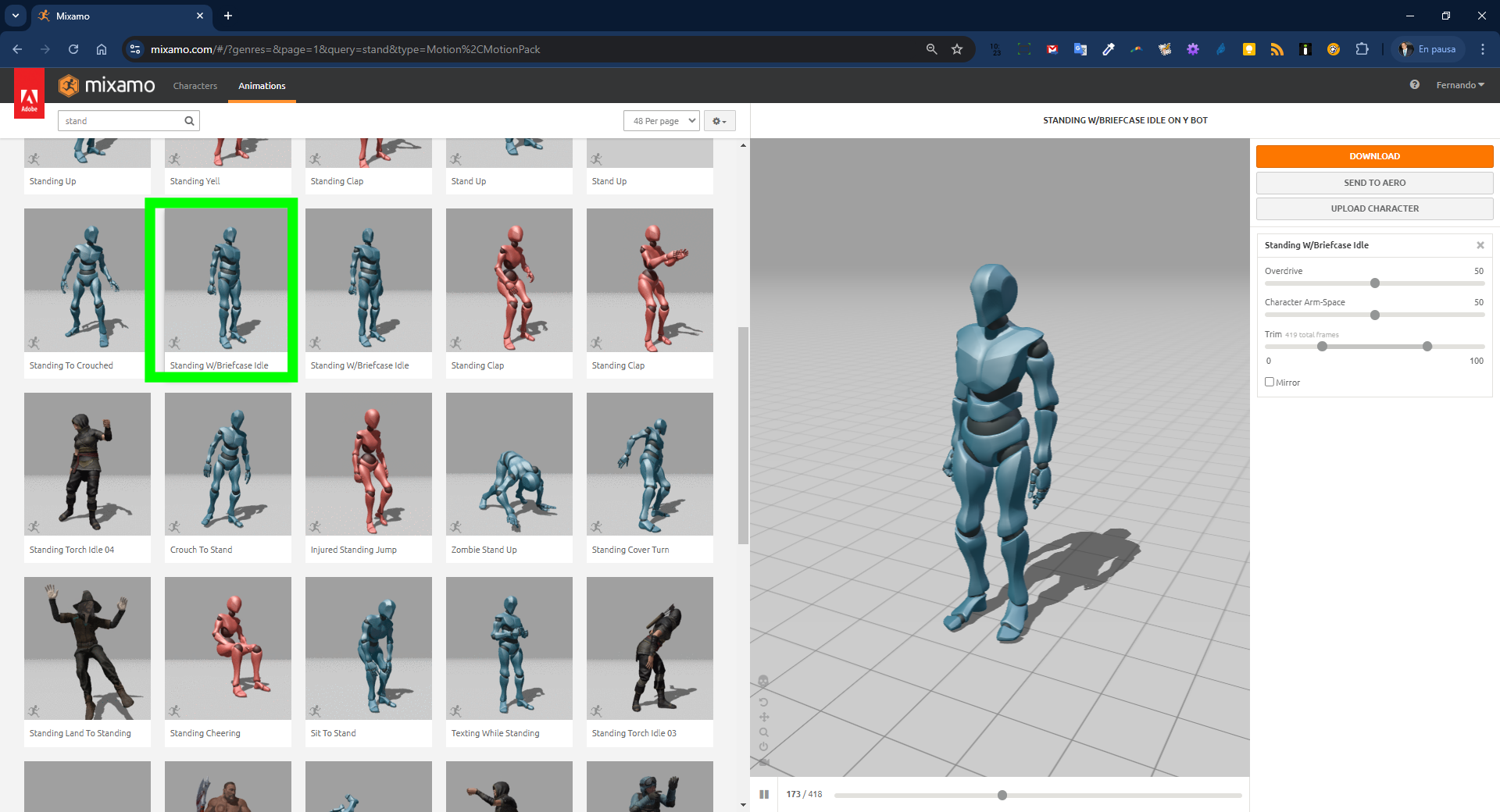The image size is (1500, 812).
Task: Go to browser home page
Action: pos(102,49)
